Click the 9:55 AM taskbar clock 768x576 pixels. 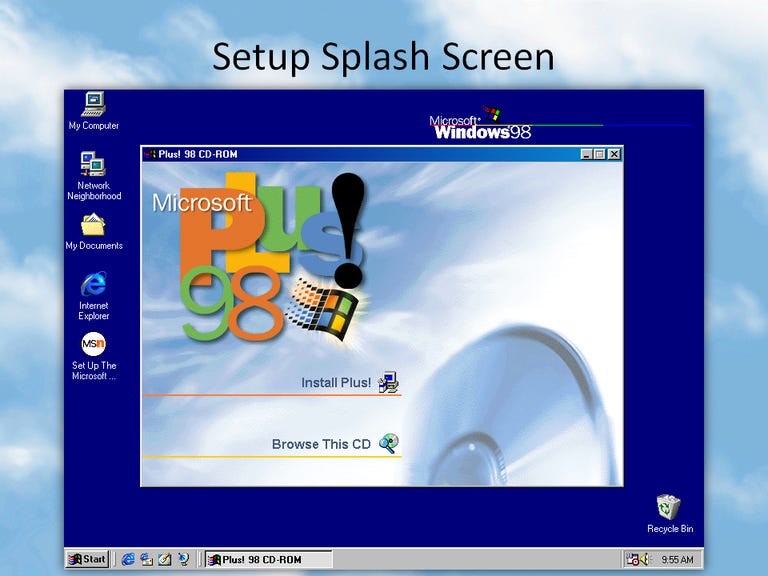[x=677, y=559]
